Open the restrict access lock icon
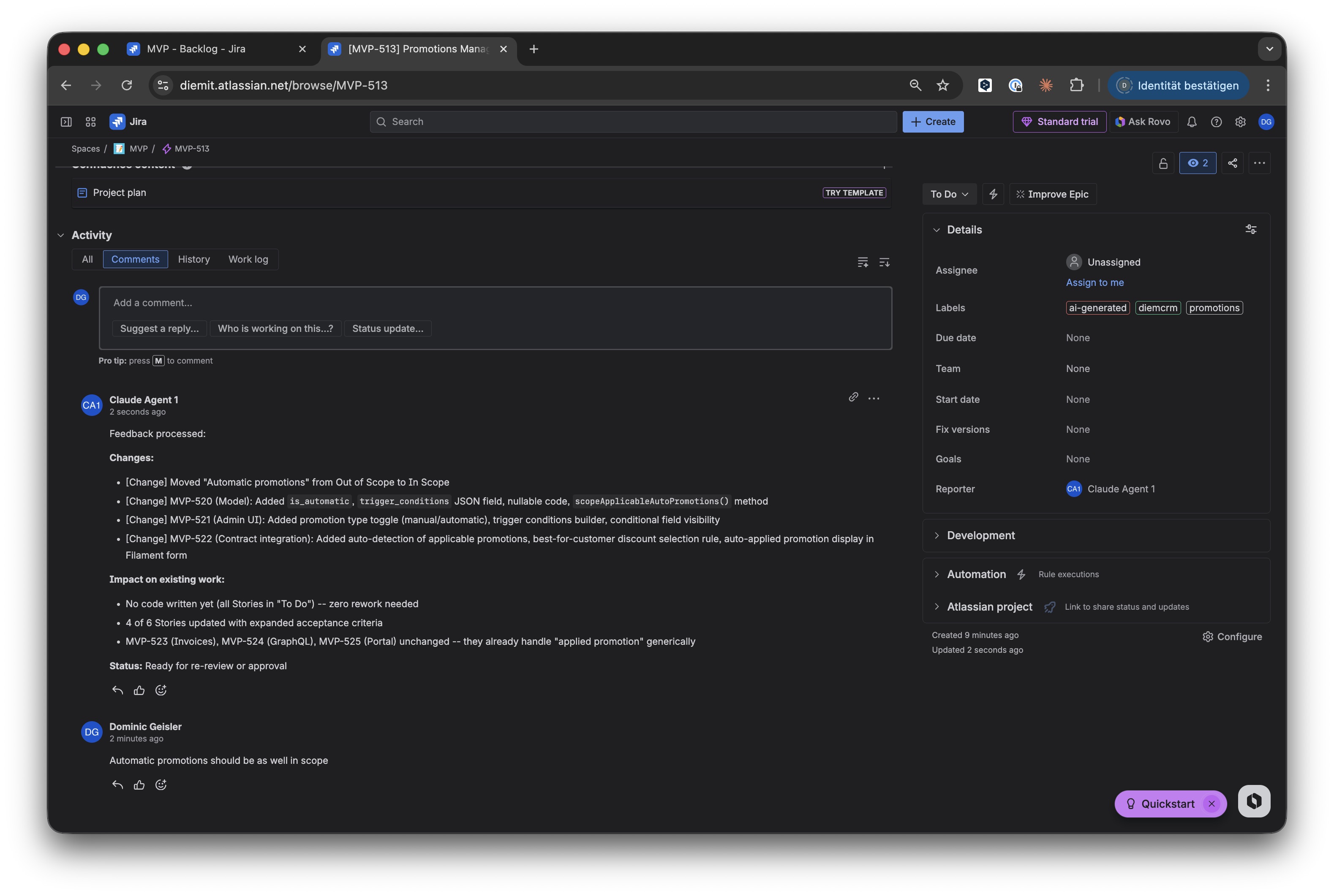1334x896 pixels. coord(1163,163)
